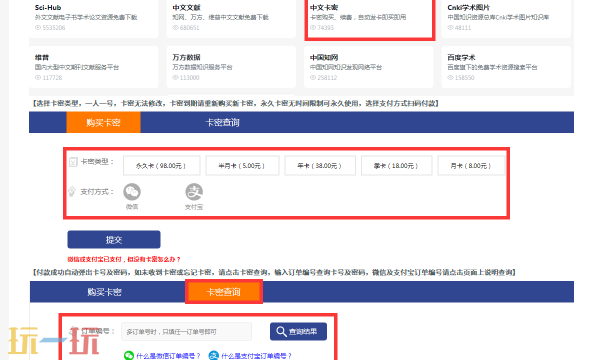Open the 百度学术 resource card
The width and height of the screenshot is (600, 360).
click(506, 67)
